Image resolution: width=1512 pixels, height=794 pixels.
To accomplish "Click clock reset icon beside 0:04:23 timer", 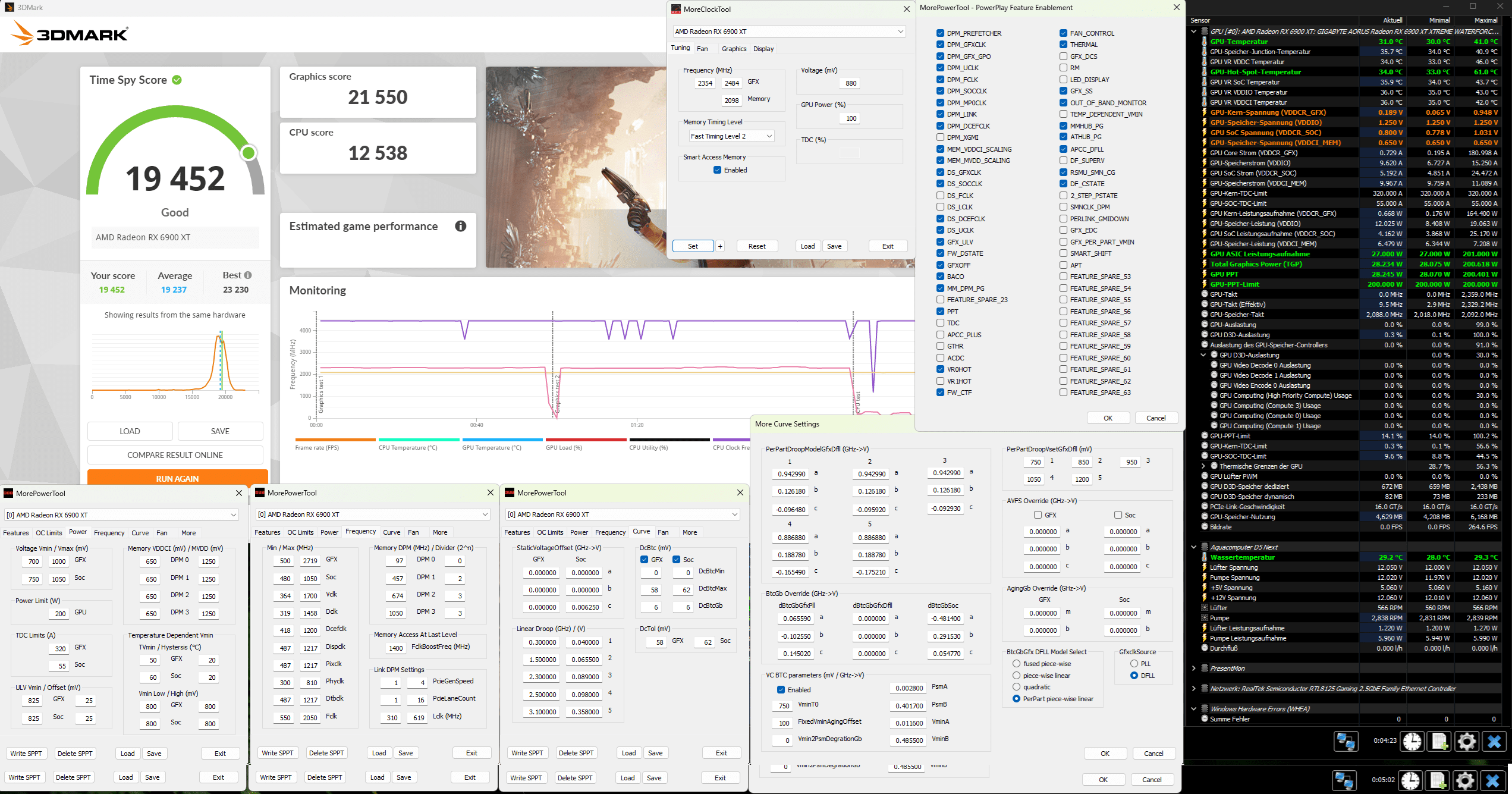I will click(1412, 742).
